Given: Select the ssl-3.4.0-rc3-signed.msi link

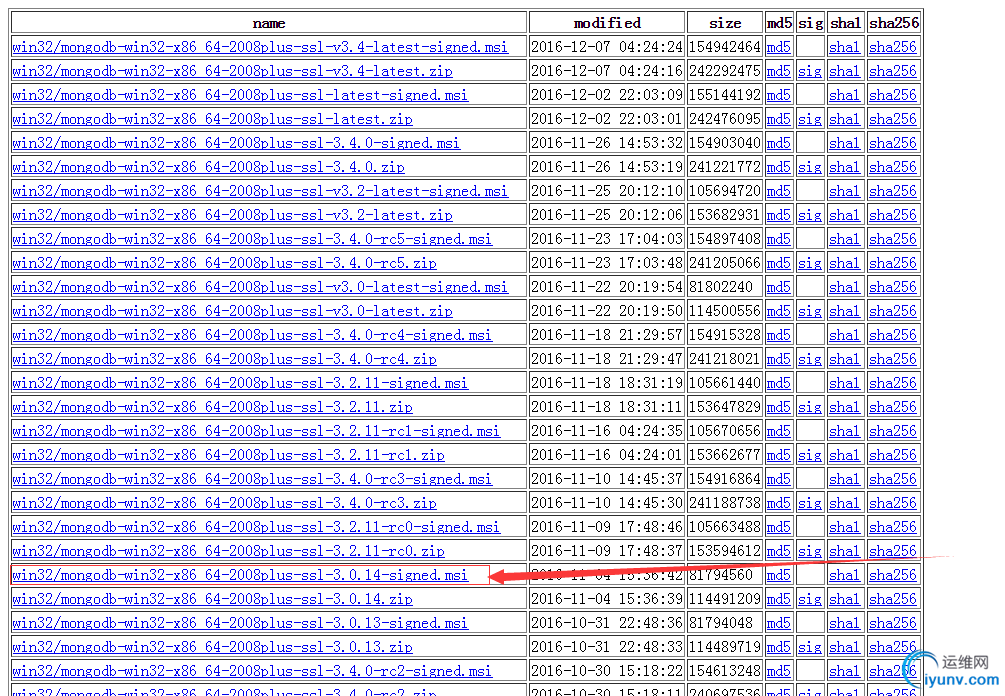Looking at the screenshot, I should pos(253,479).
